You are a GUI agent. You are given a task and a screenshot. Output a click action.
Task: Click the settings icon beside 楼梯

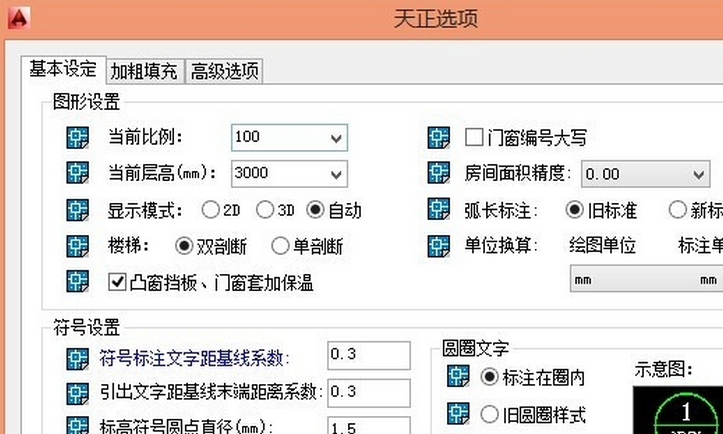tap(77, 246)
